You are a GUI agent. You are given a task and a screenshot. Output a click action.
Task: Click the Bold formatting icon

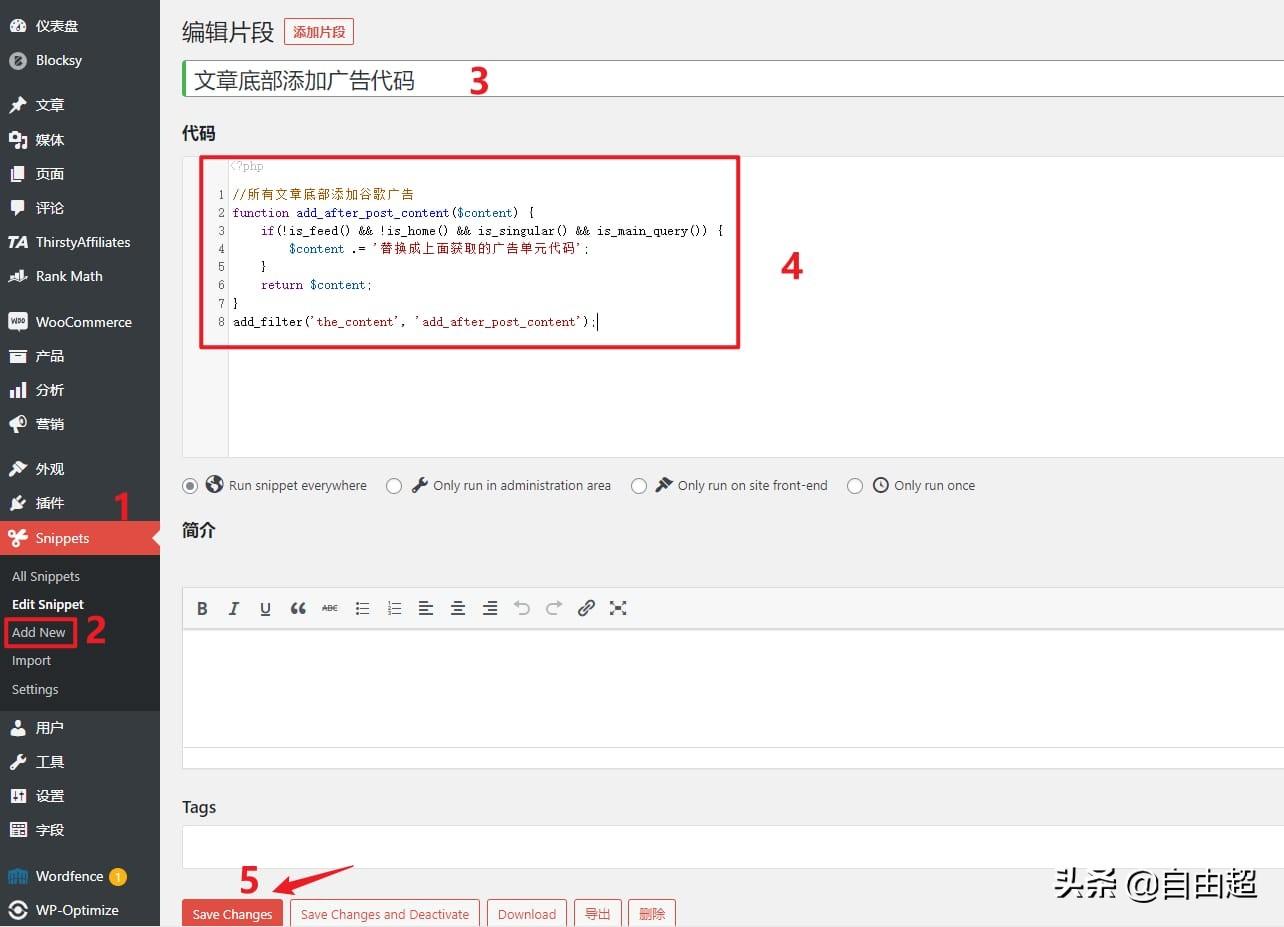point(202,608)
